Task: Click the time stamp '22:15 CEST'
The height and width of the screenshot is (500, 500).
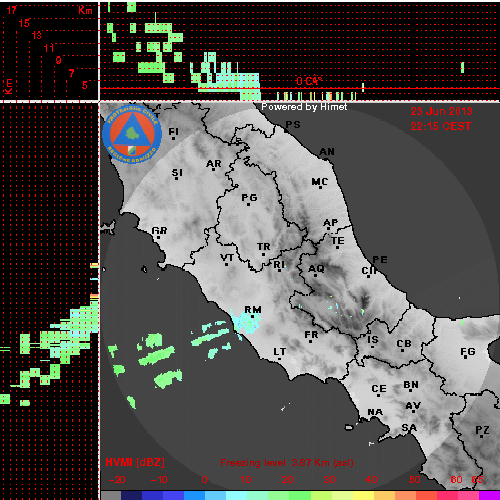Action: [441, 126]
